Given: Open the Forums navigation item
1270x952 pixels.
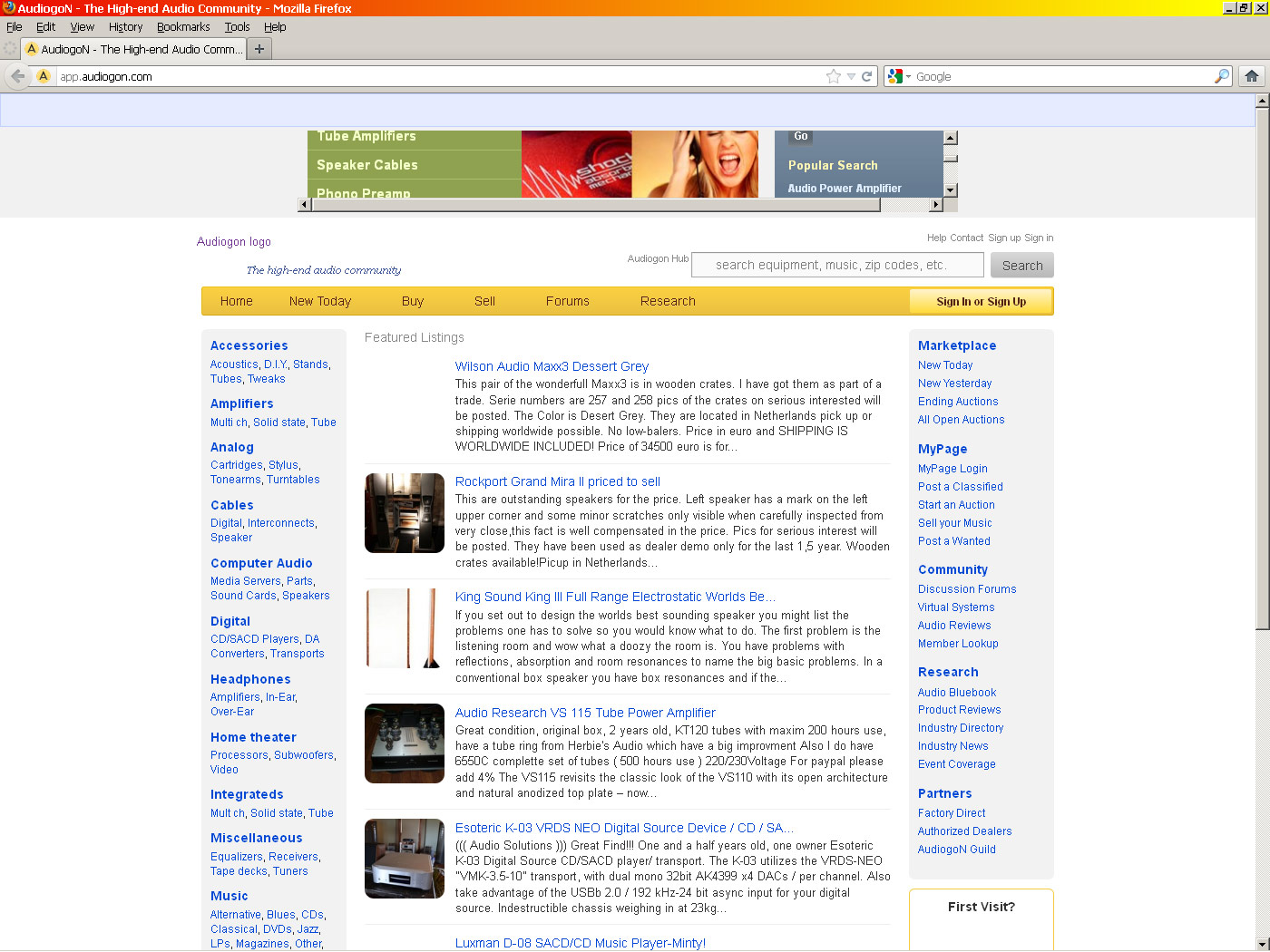Looking at the screenshot, I should 568,301.
